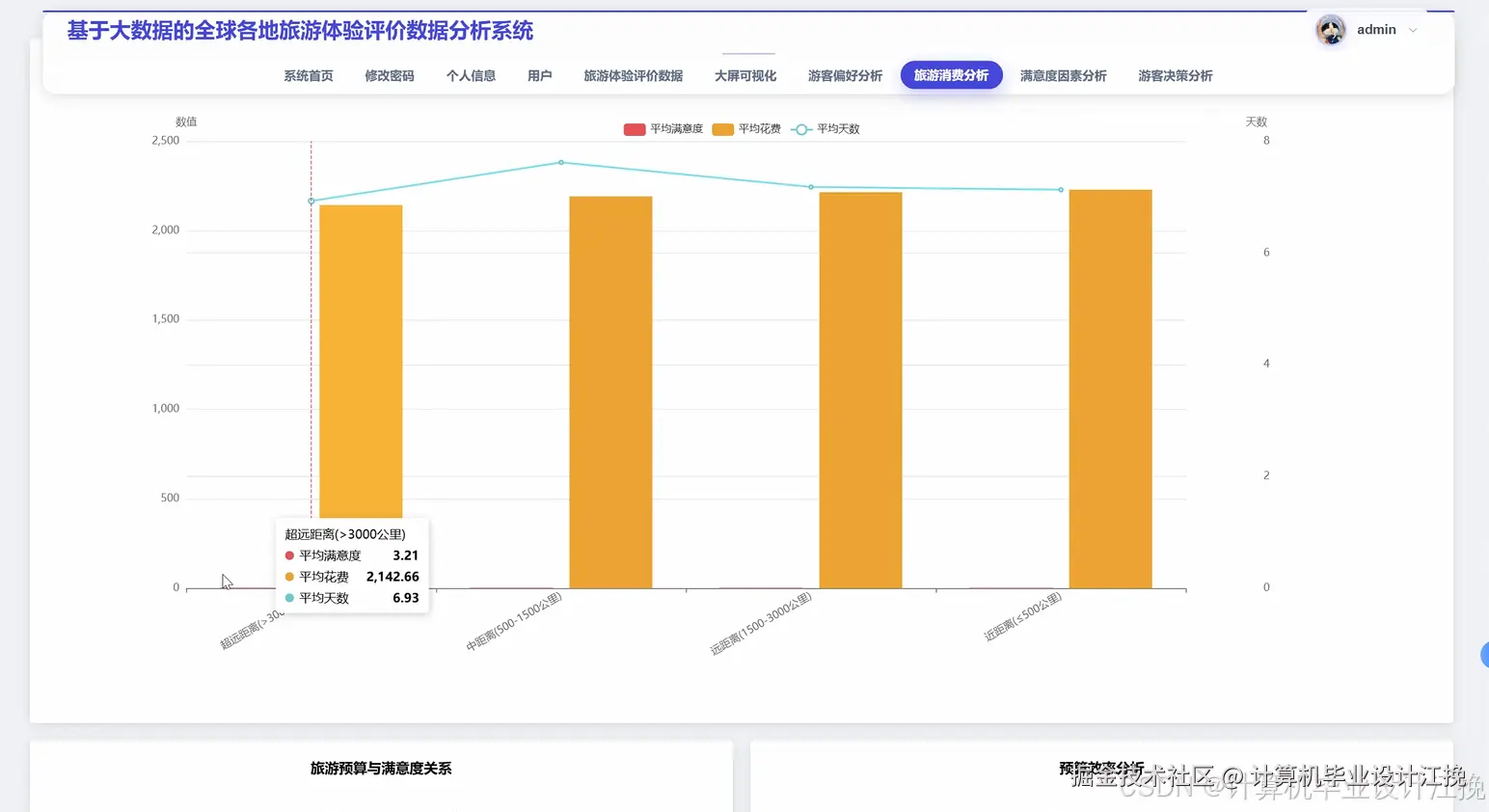Image resolution: width=1489 pixels, height=812 pixels.
Task: Open the 系统首页 menu item
Action: [308, 75]
